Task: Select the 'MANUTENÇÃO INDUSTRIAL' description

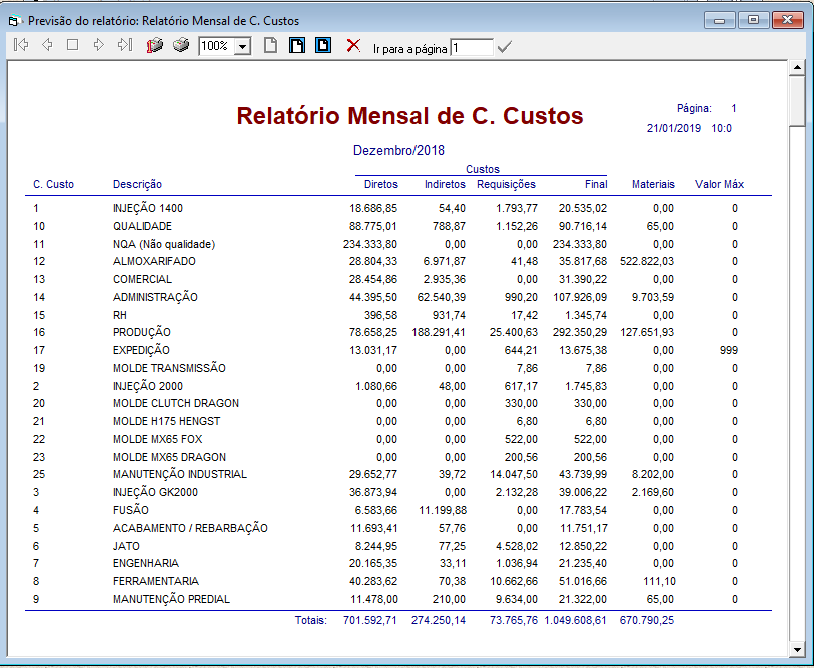Action: pos(180,474)
